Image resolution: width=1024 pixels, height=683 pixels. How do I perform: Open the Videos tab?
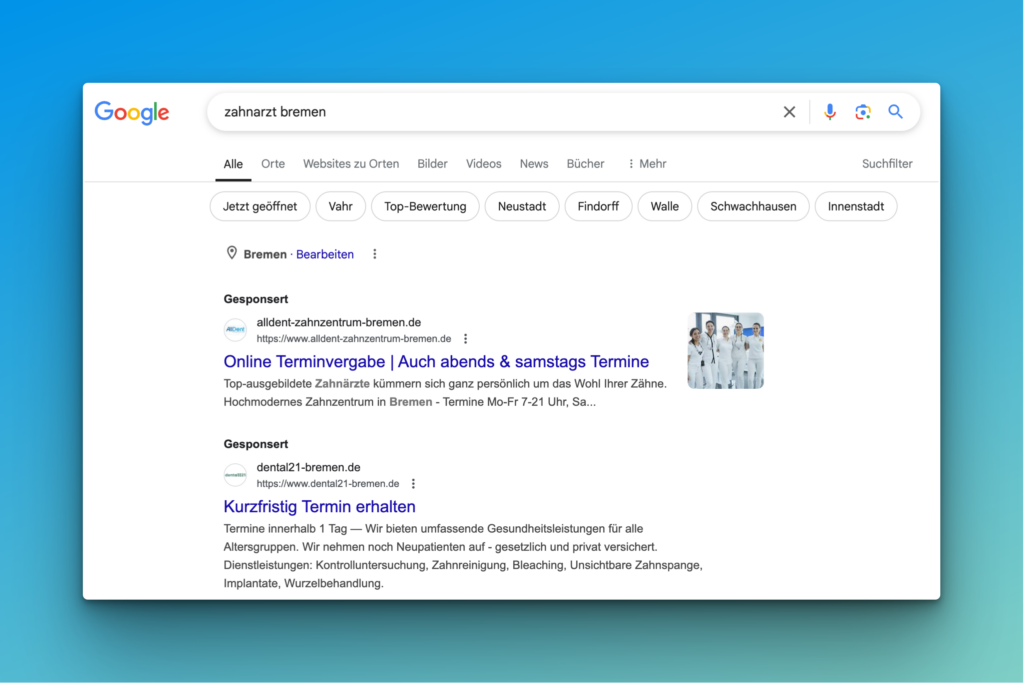pos(483,164)
